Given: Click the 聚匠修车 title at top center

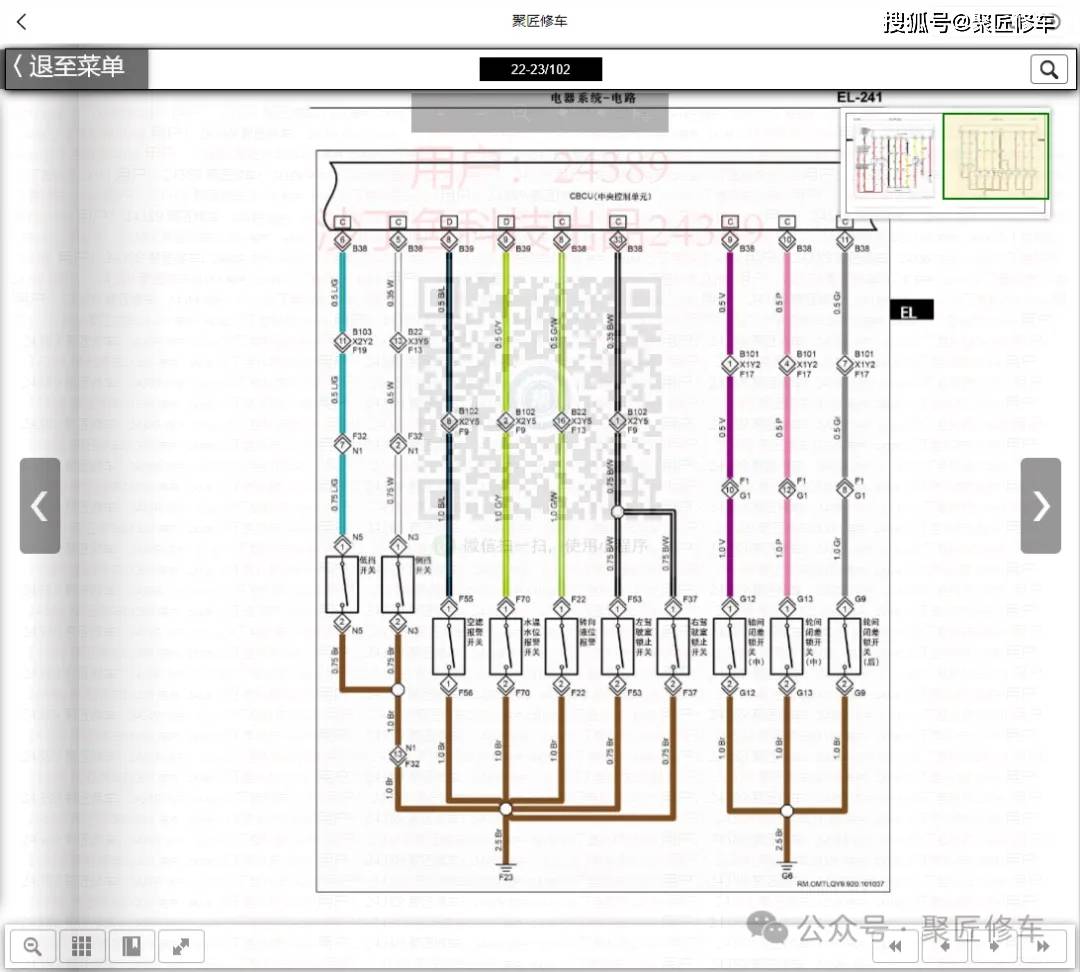Looking at the screenshot, I should pyautogui.click(x=539, y=21).
